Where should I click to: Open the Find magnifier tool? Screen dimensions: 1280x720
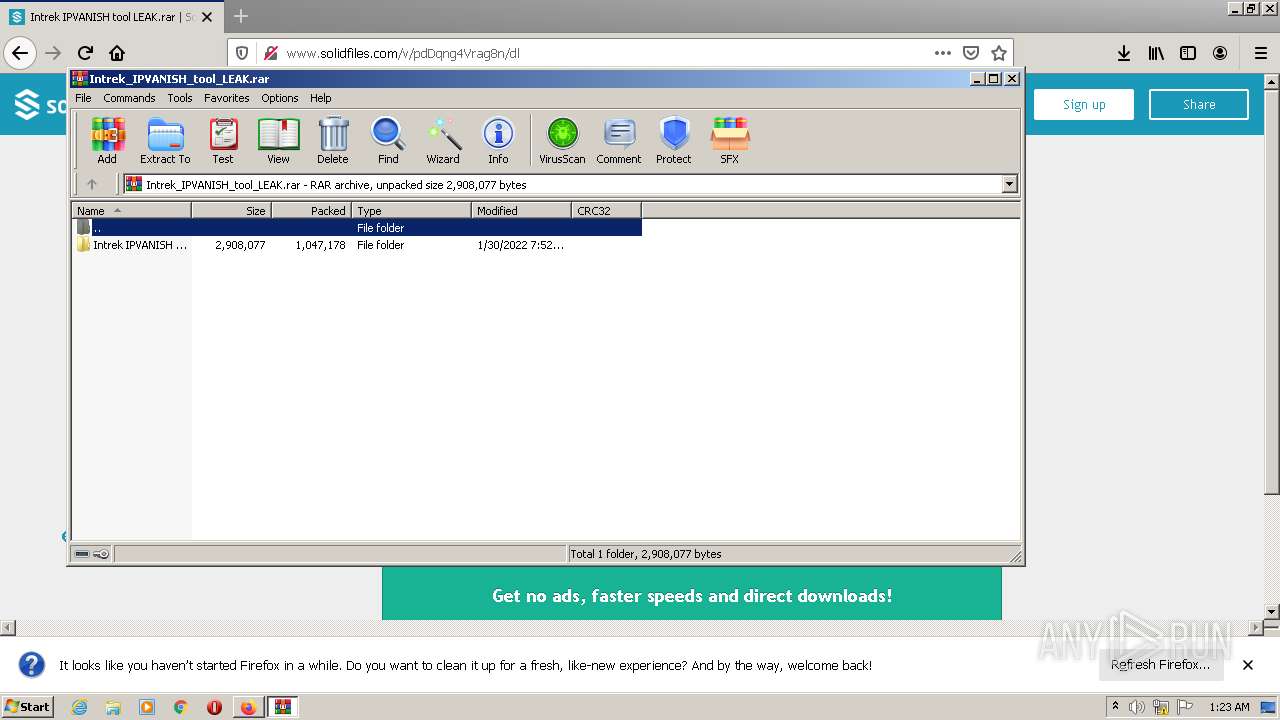pos(388,140)
